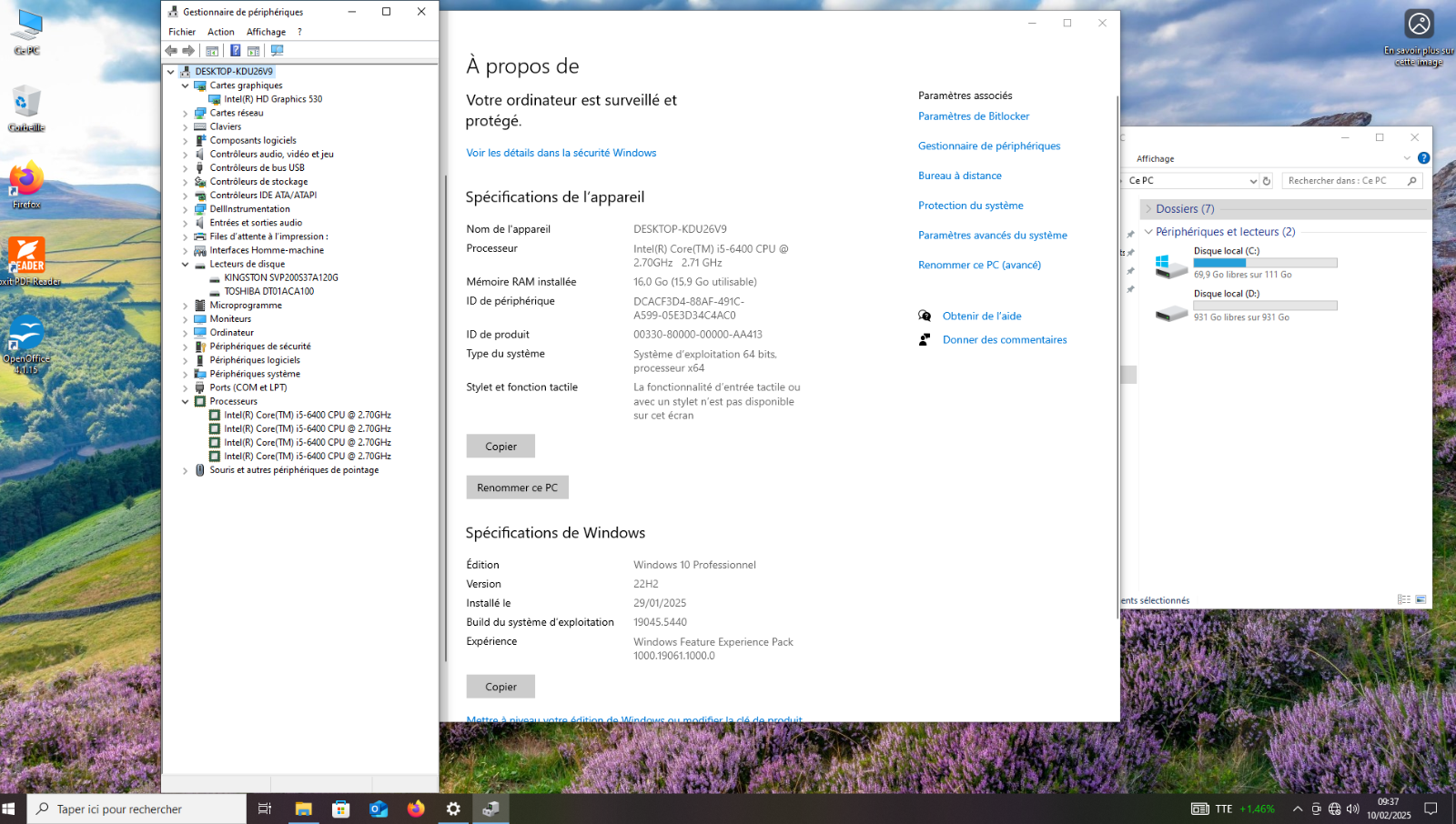Expand the Moniteurs node
1456x824 pixels.
click(x=186, y=319)
